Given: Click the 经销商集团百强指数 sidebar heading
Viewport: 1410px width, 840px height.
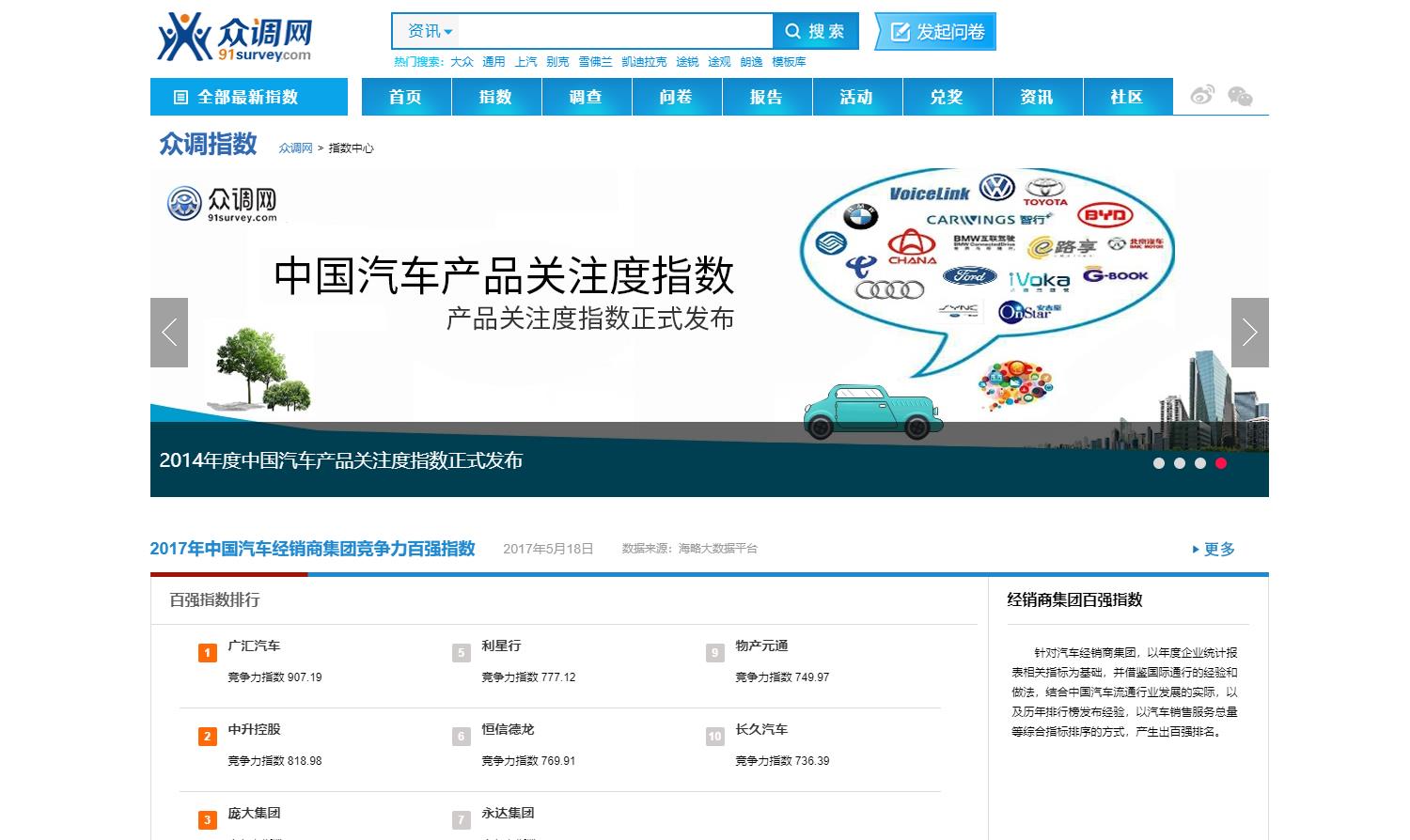Looking at the screenshot, I should pos(1074,599).
